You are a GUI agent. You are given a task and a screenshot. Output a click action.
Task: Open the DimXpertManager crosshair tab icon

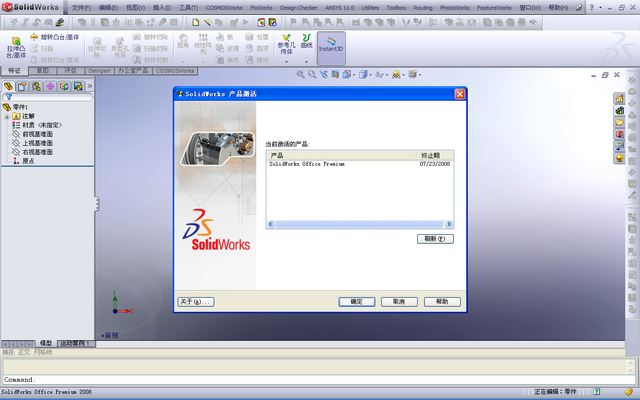click(x=50, y=86)
